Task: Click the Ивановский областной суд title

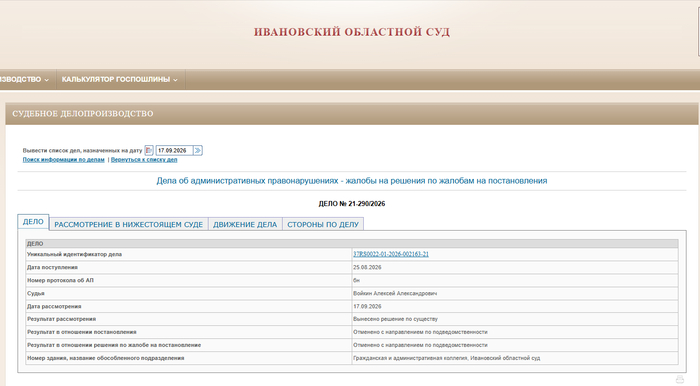Action: click(352, 32)
